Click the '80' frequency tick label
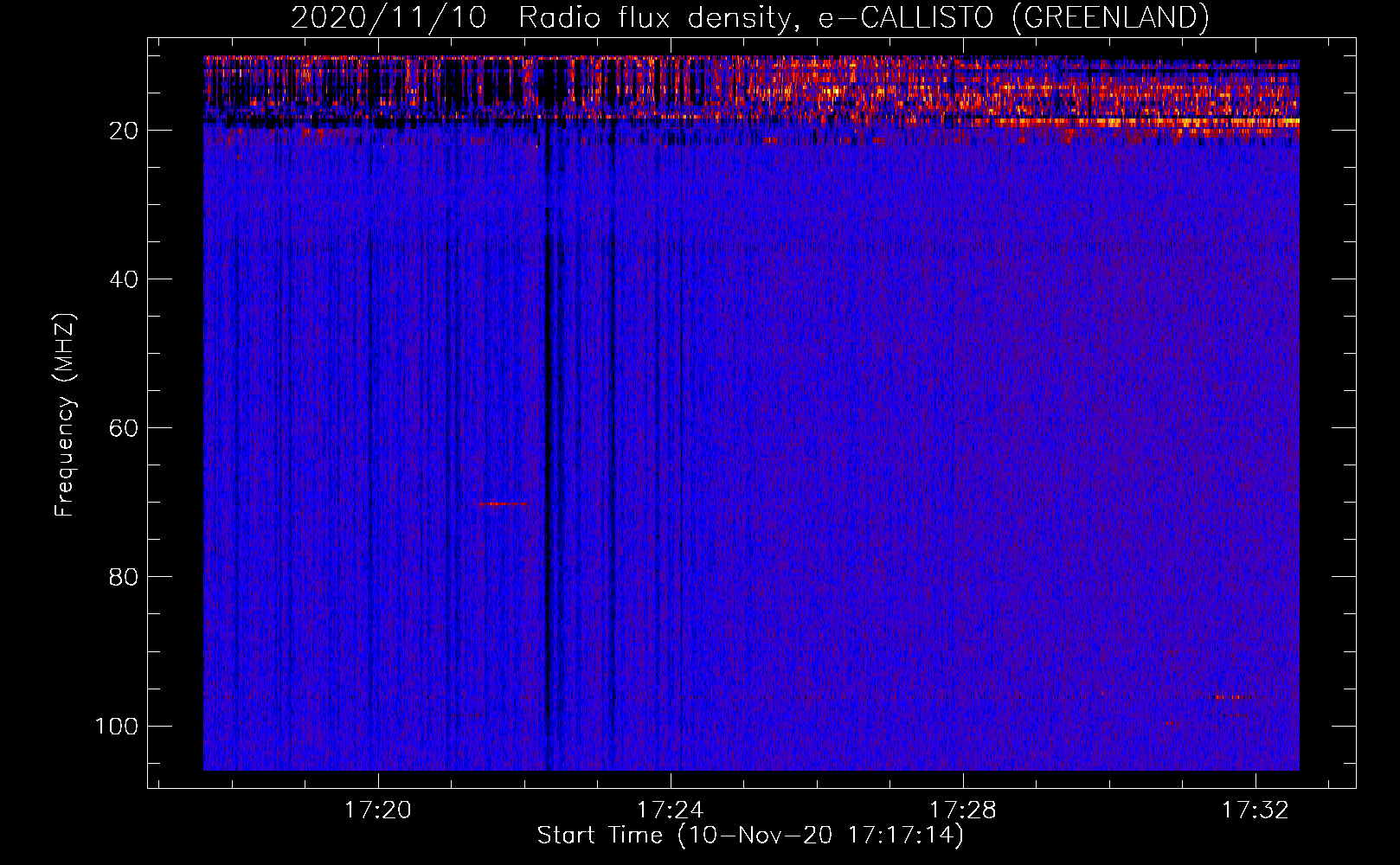This screenshot has height=865, width=1400. point(124,577)
